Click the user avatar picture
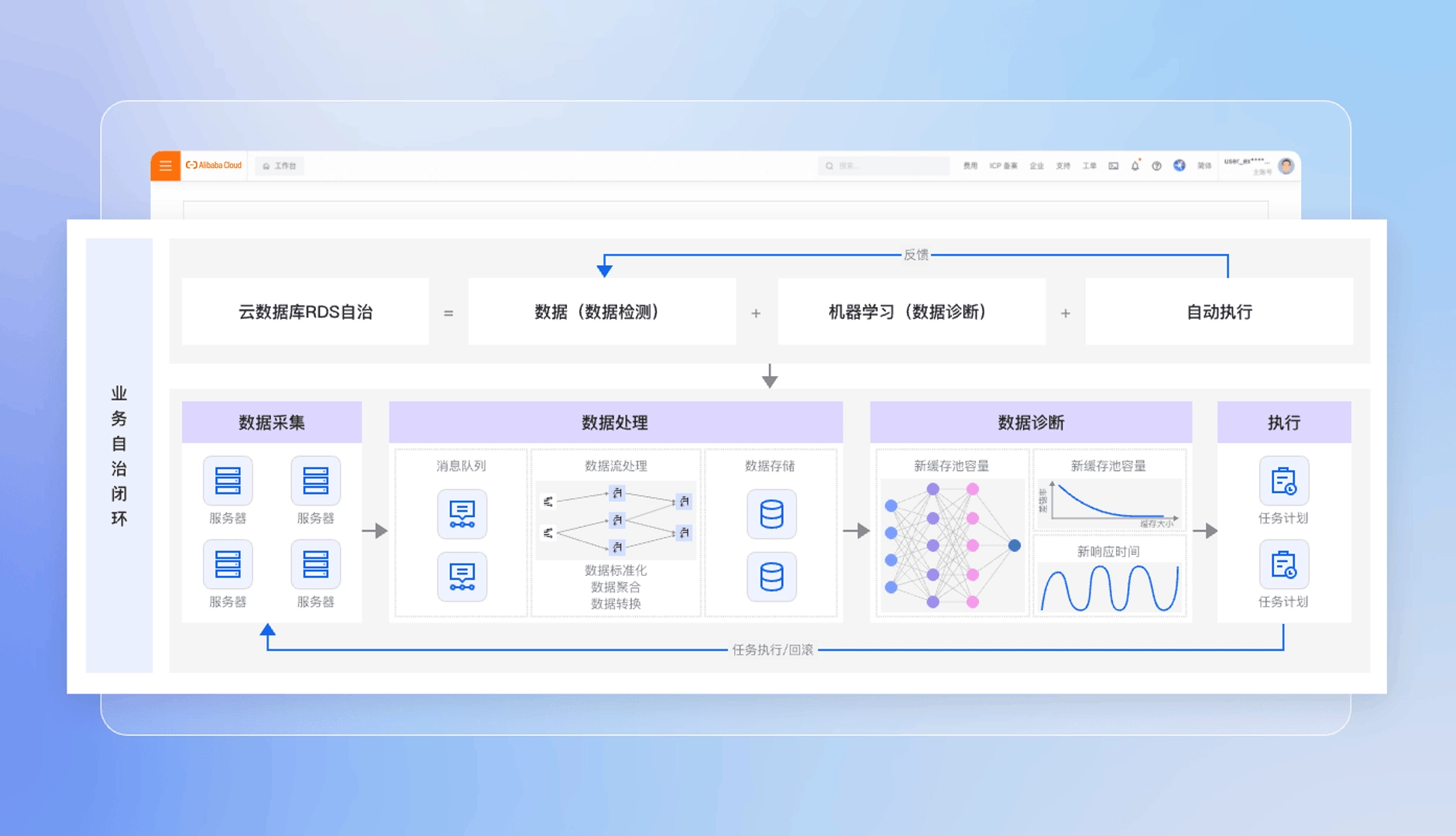The width and height of the screenshot is (1456, 836). point(1286,166)
